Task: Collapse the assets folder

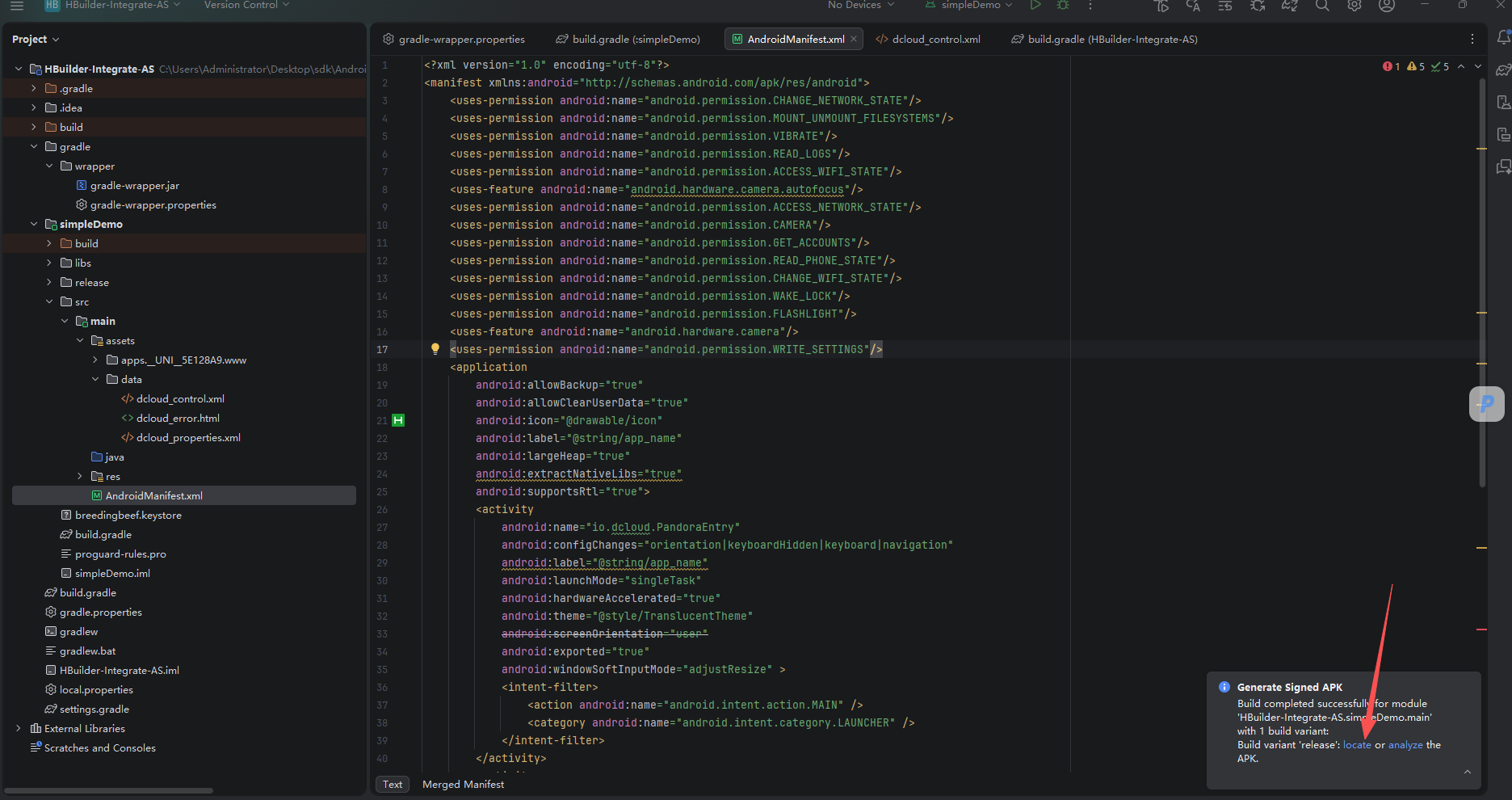Action: (79, 340)
